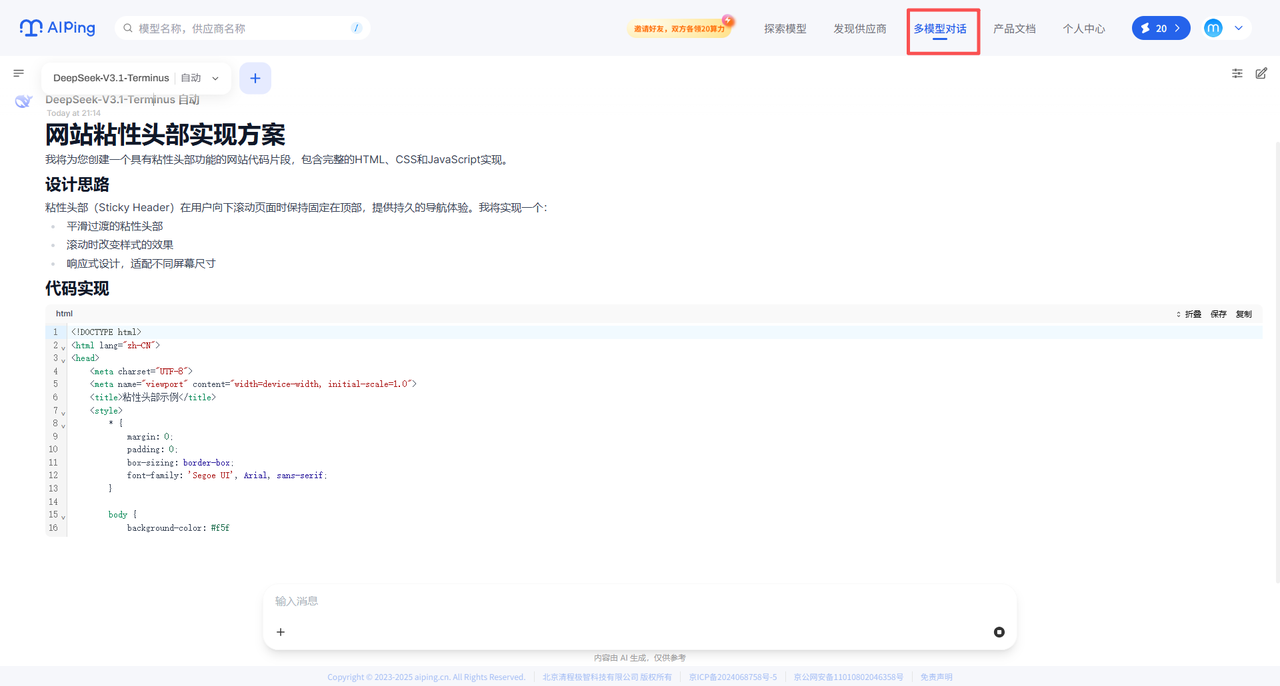Open the 20 compute credits pill

[x=1161, y=28]
